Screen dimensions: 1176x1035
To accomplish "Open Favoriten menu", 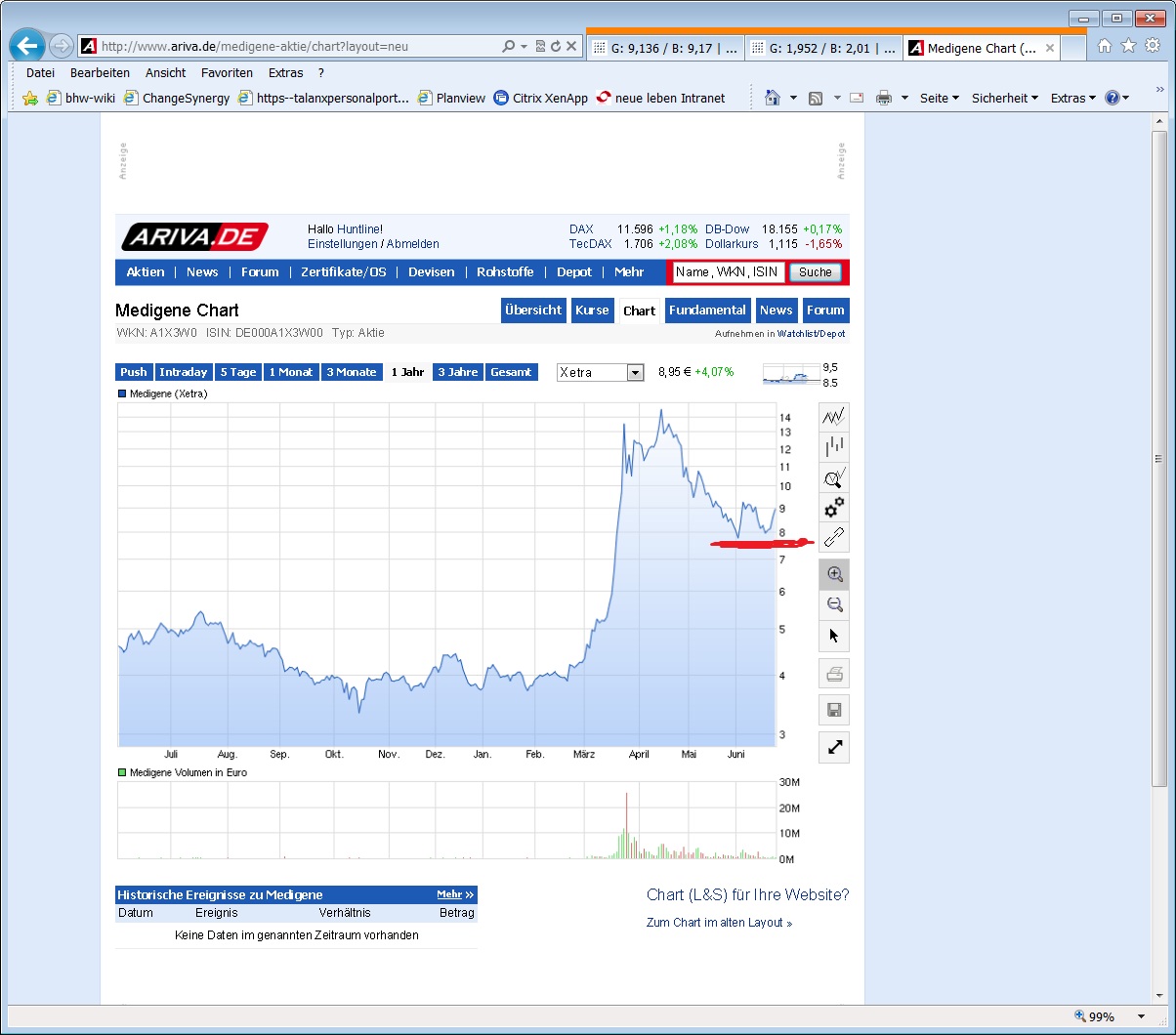I will click(x=227, y=73).
